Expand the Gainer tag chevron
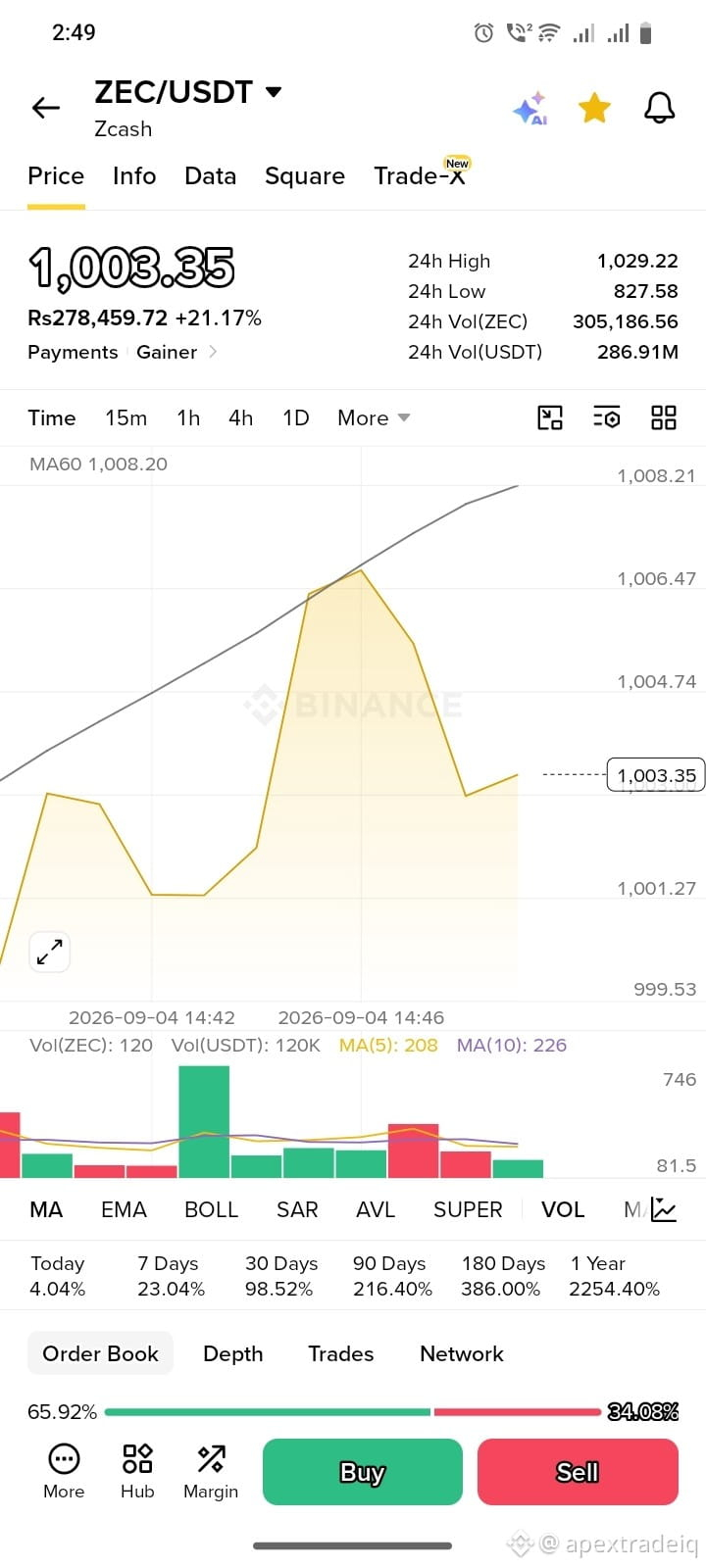The image size is (706, 1568). pos(213,352)
